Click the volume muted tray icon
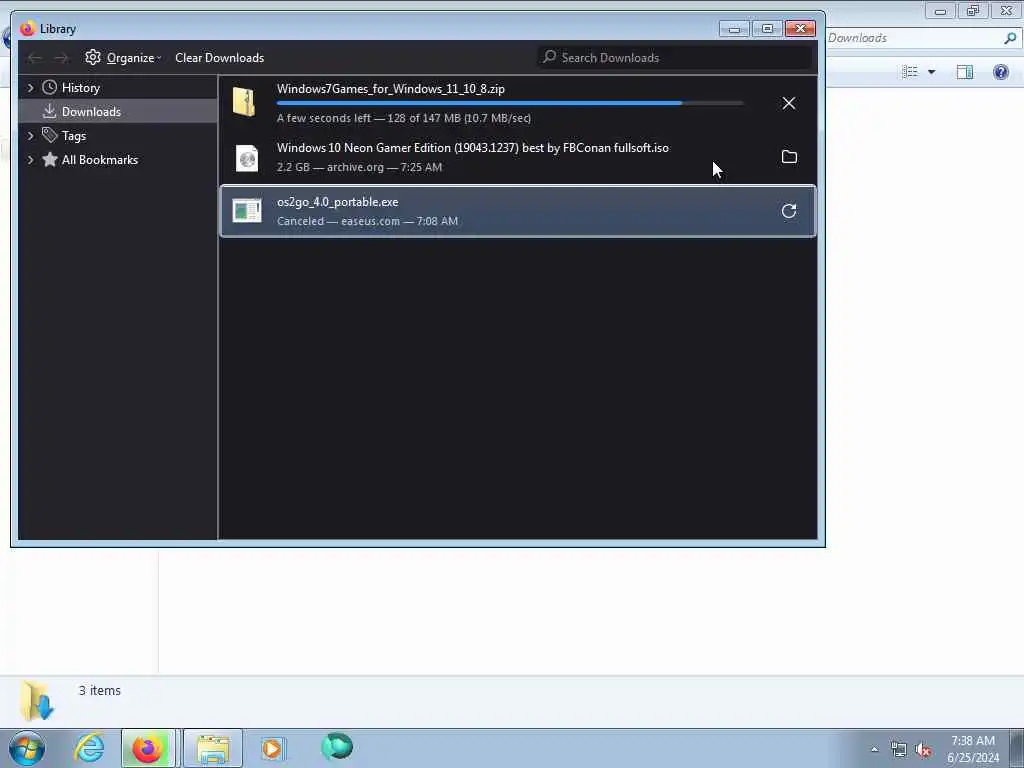The height and width of the screenshot is (768, 1024). click(923, 750)
